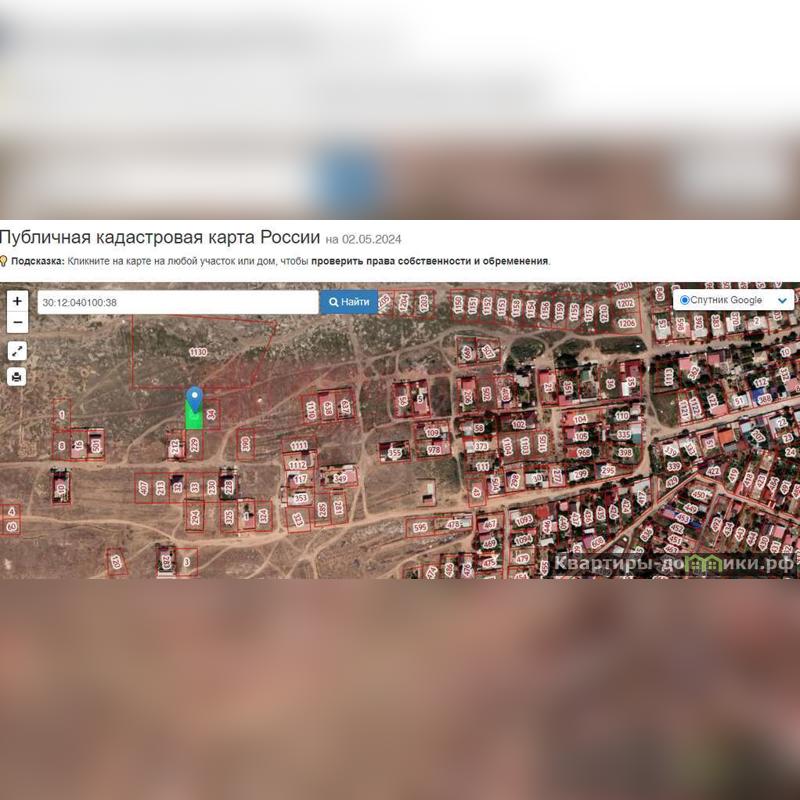800x800 pixels.
Task: Select the green highlighted land parcel
Action: tap(194, 418)
